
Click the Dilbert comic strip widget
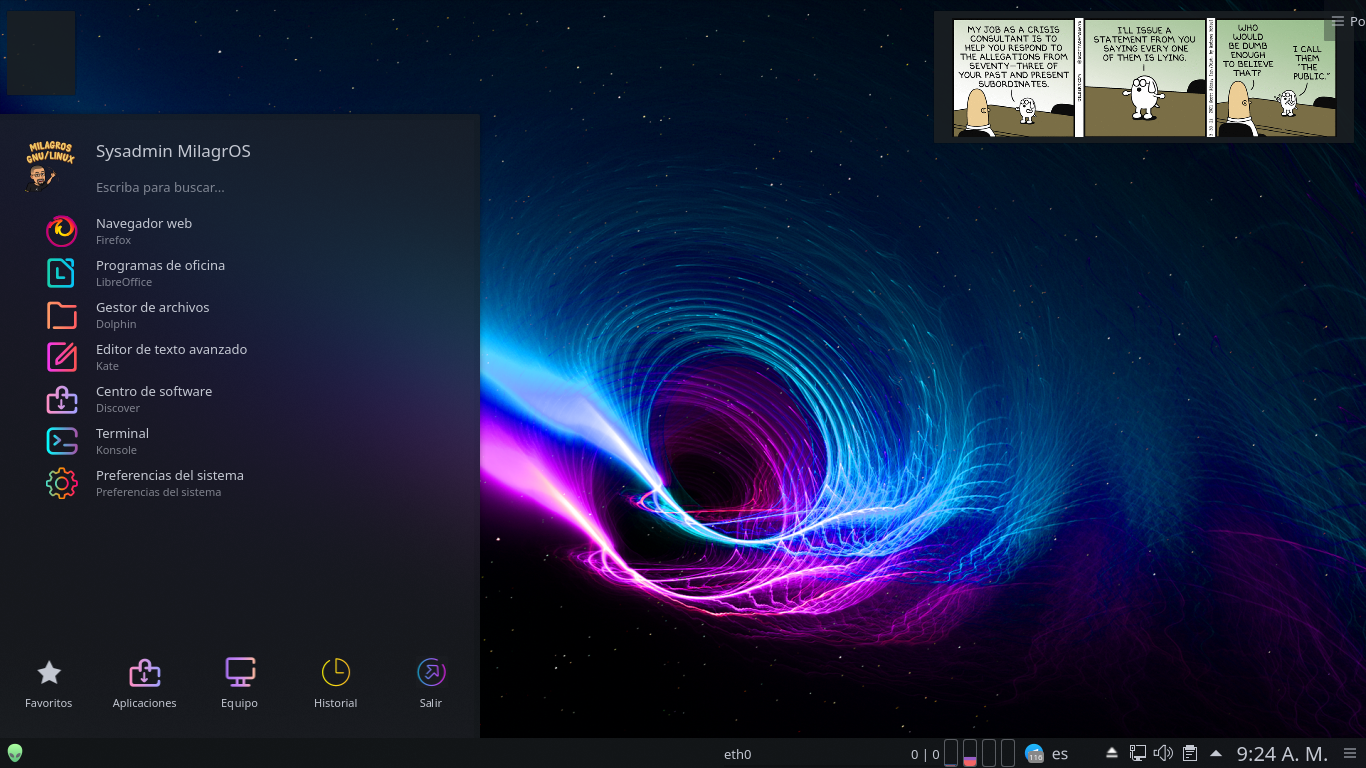[x=1143, y=78]
